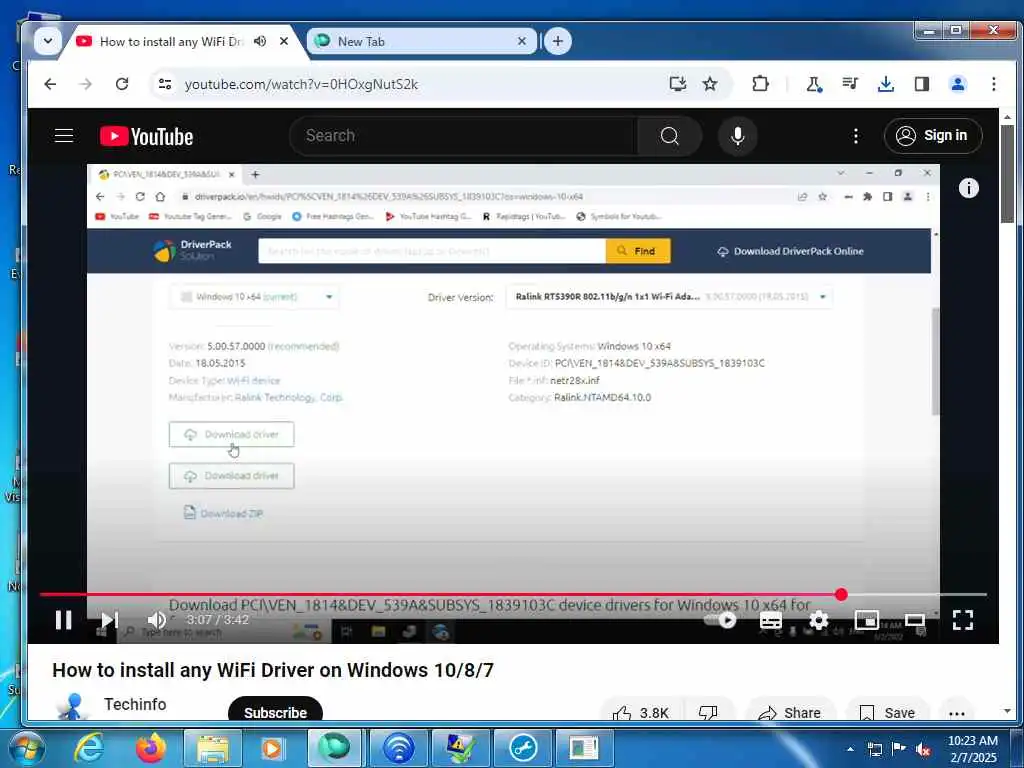1024x768 pixels.
Task: Toggle autoplay switch in the player
Action: [x=720, y=620]
